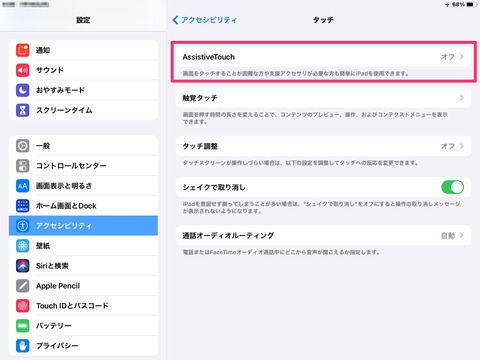Tap the サウンド speaker icon

click(x=23, y=70)
